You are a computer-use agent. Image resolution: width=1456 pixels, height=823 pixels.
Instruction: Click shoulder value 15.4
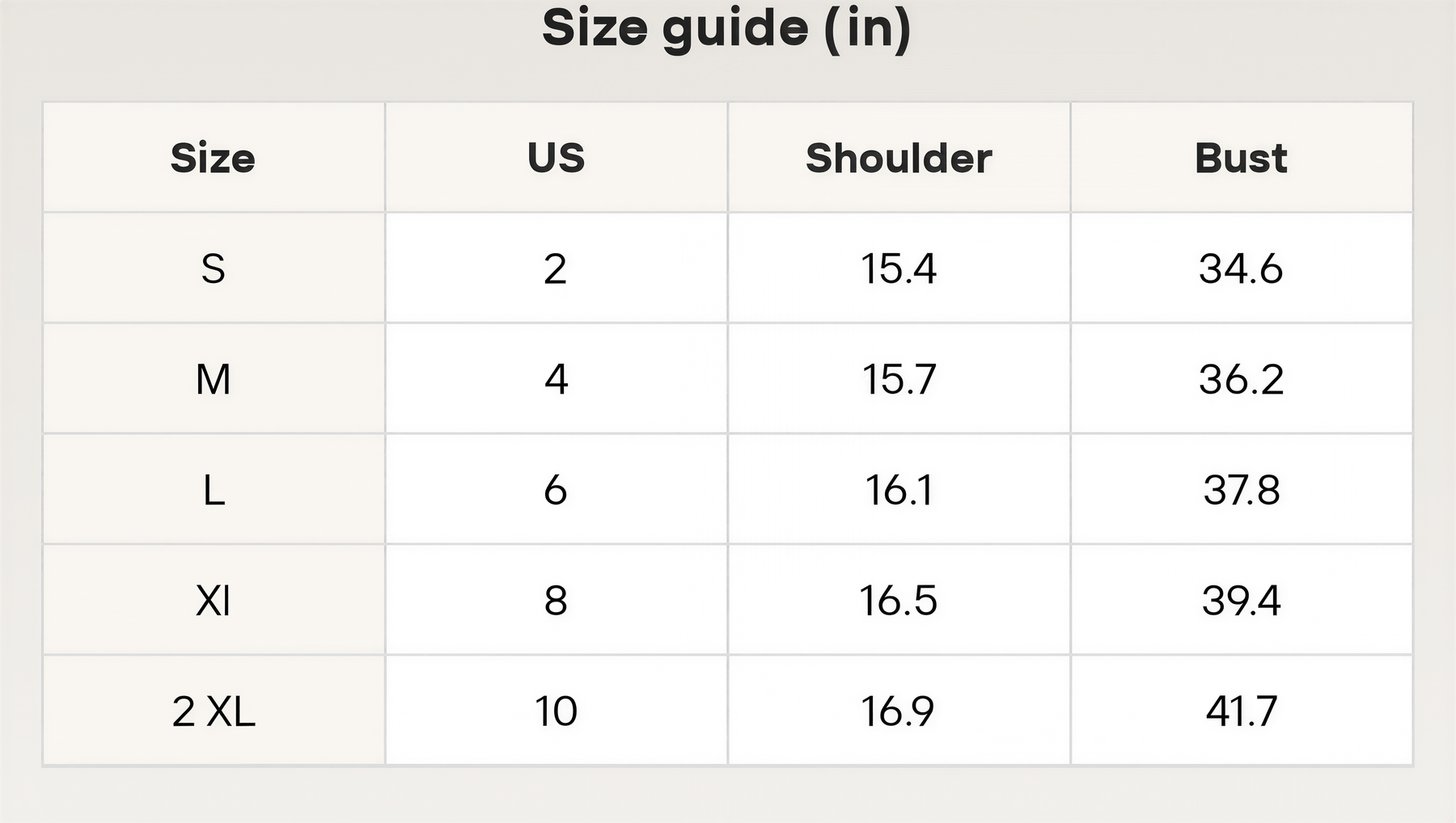click(899, 268)
